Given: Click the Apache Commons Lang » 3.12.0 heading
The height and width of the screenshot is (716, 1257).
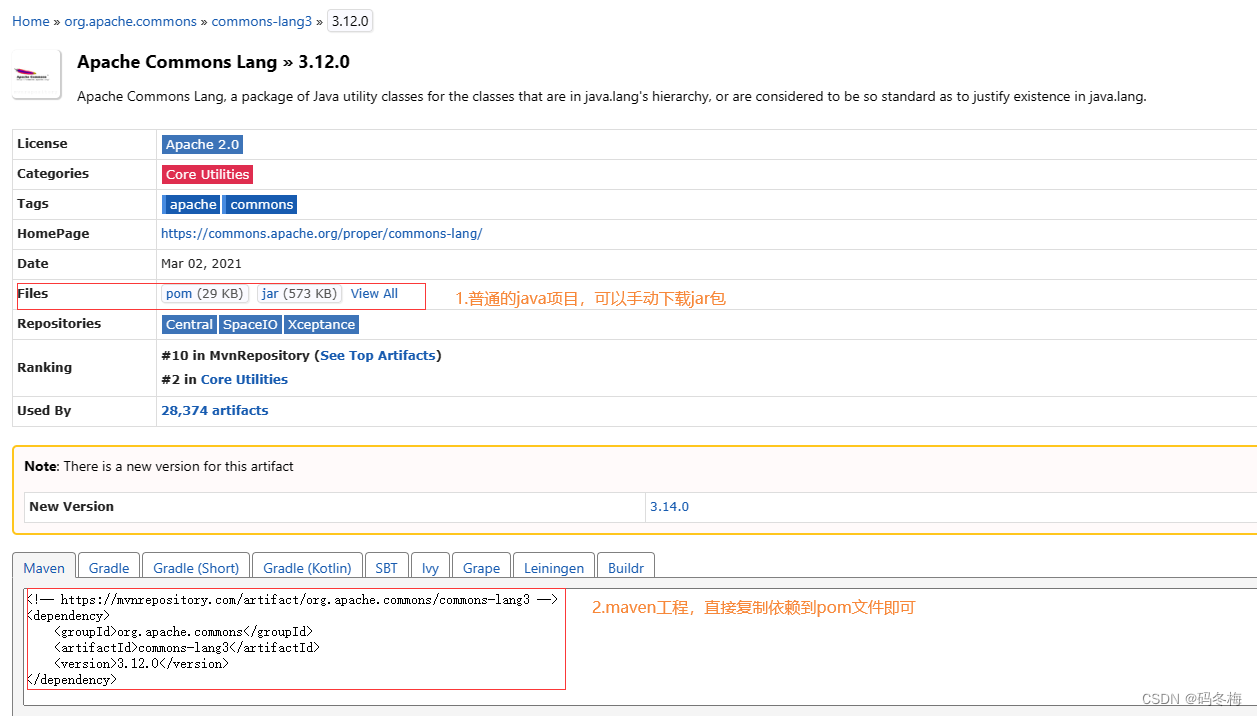Looking at the screenshot, I should pyautogui.click(x=213, y=62).
